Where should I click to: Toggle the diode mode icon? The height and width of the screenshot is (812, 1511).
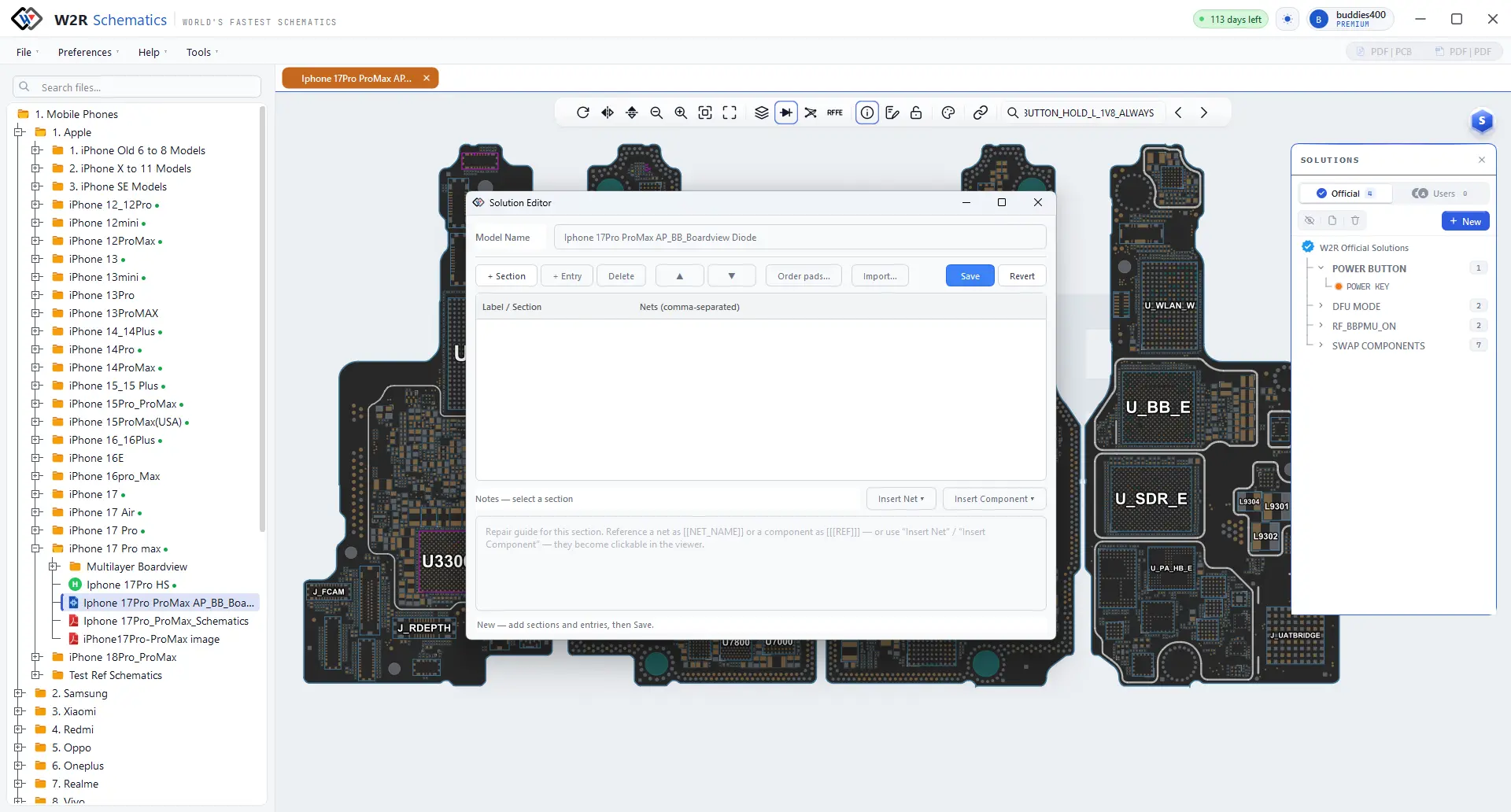(786, 113)
